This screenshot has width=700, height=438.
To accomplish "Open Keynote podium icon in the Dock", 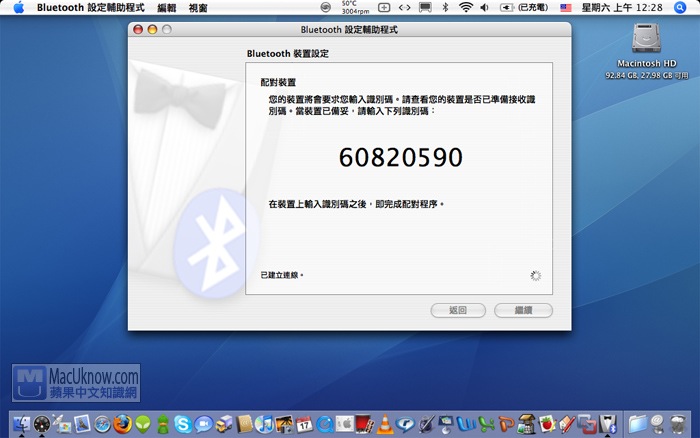I will pos(446,424).
